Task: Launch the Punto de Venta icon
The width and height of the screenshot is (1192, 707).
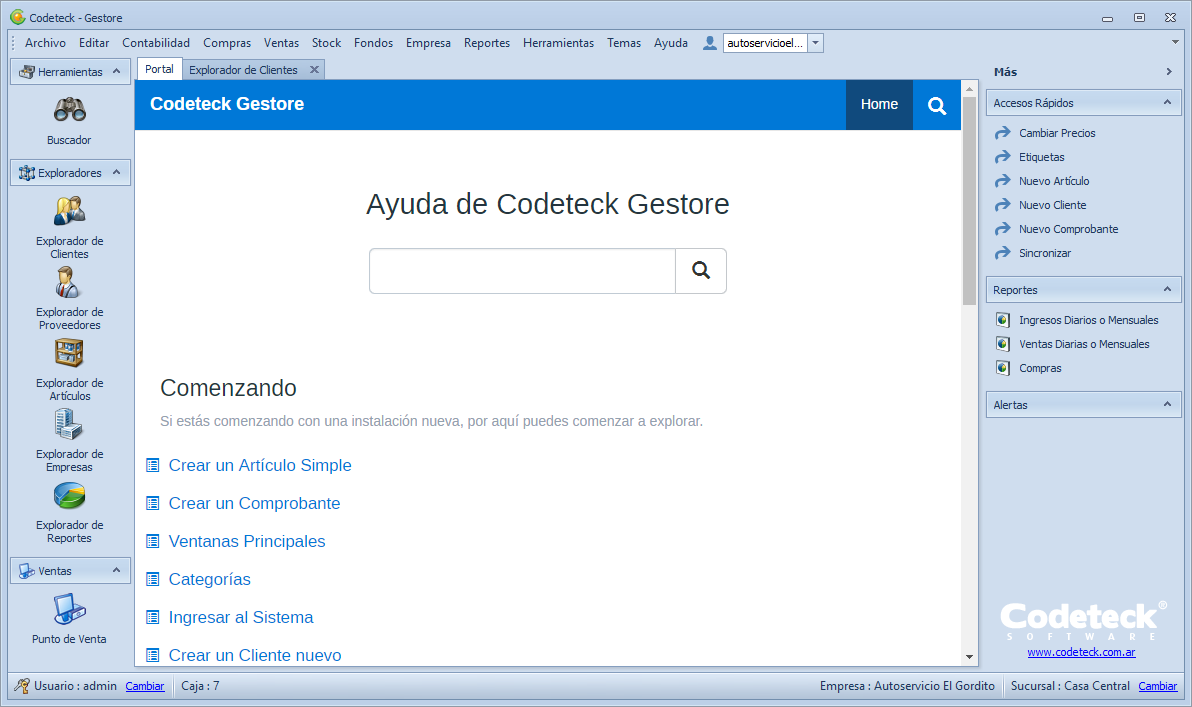Action: [69, 608]
